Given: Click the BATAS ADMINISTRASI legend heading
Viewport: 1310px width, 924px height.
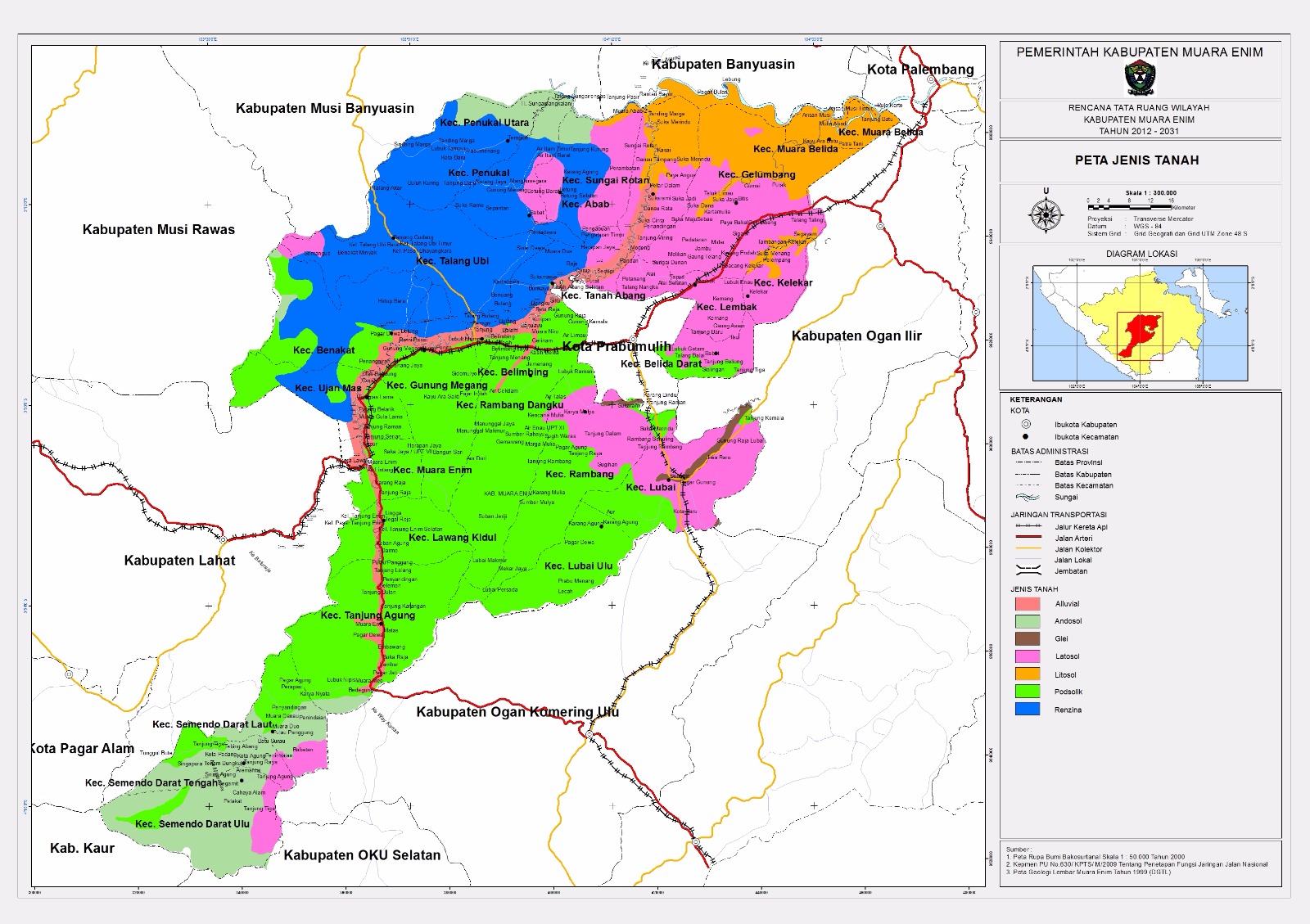Looking at the screenshot, I should pos(1050,451).
